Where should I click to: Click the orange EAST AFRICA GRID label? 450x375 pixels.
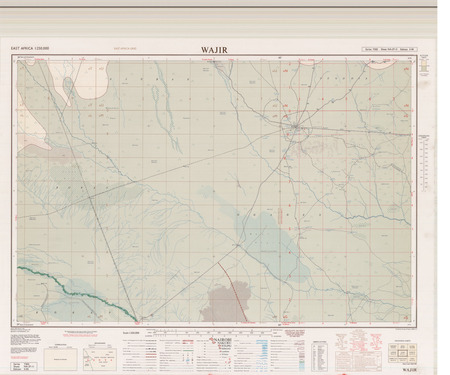(125, 49)
